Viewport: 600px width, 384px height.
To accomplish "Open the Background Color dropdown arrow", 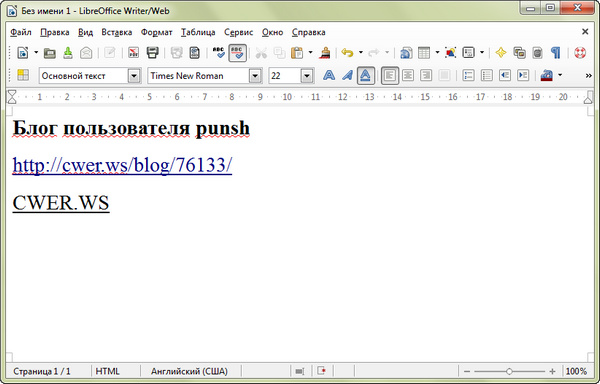I will (x=560, y=75).
